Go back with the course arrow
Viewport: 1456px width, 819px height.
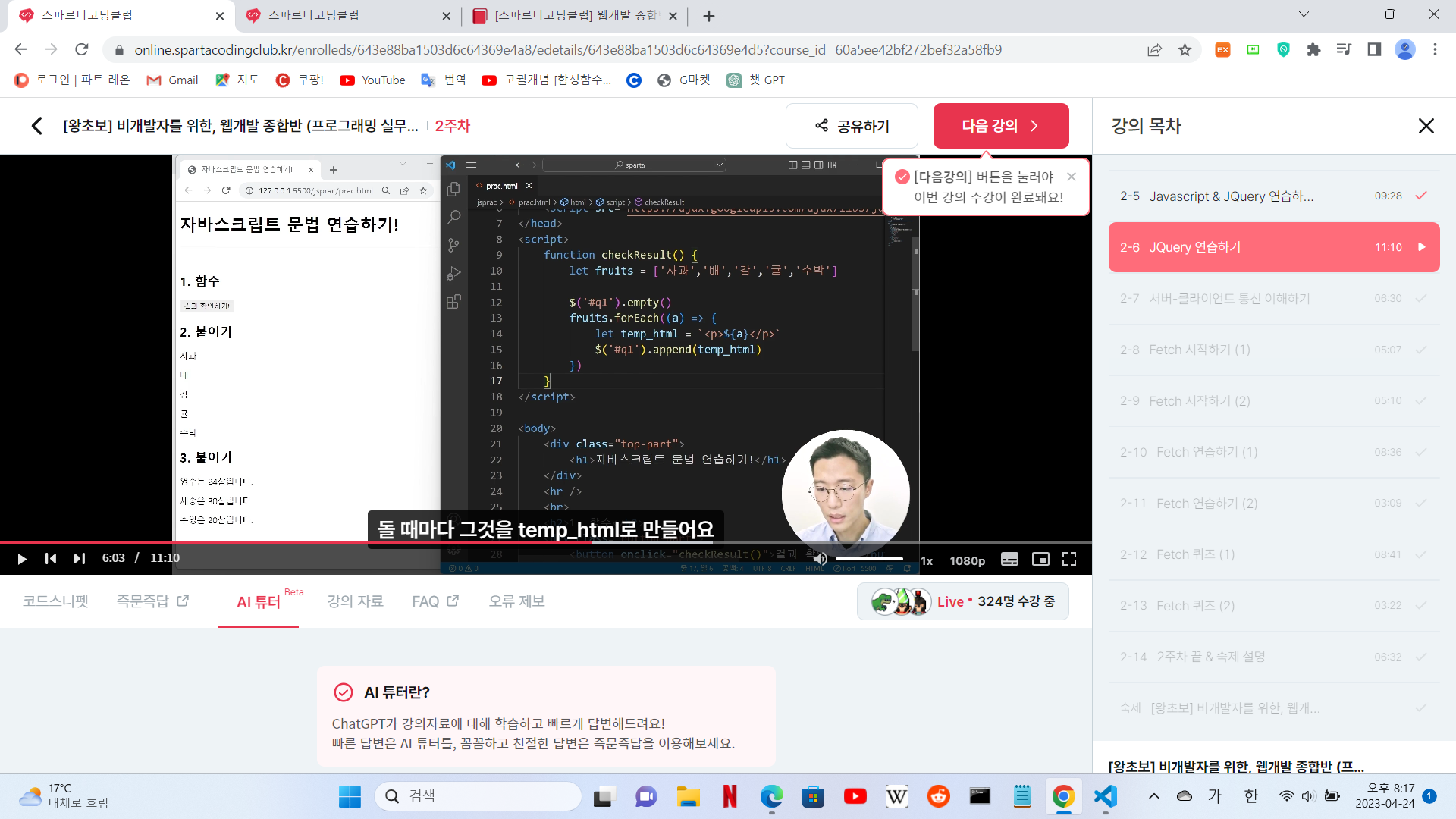[36, 126]
